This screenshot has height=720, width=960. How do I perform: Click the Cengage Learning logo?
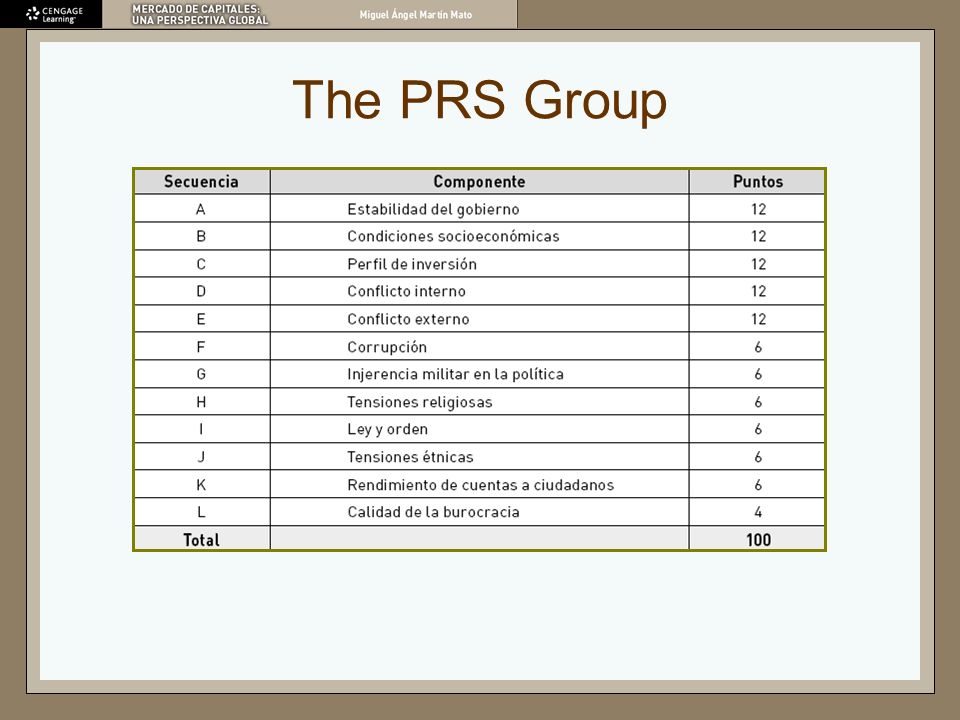pyautogui.click(x=54, y=14)
